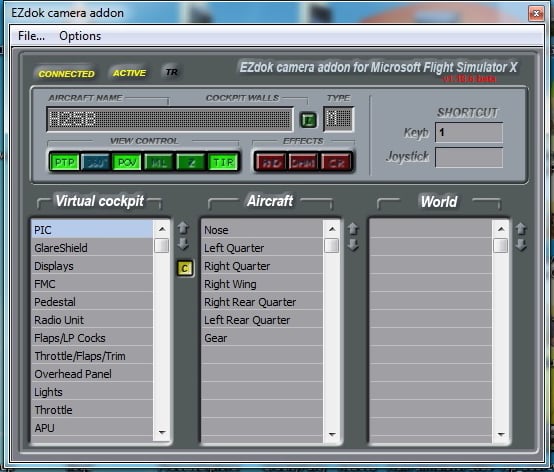Click the ACTIVE status indicator

click(x=129, y=73)
